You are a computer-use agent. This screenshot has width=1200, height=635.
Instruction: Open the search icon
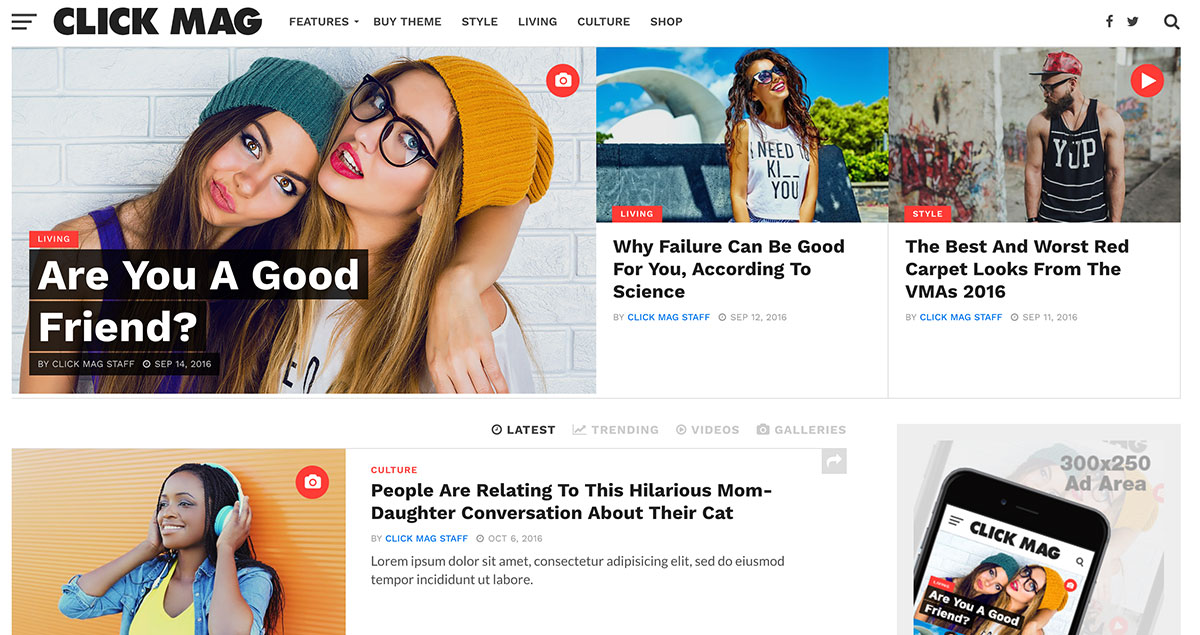tap(1171, 20)
